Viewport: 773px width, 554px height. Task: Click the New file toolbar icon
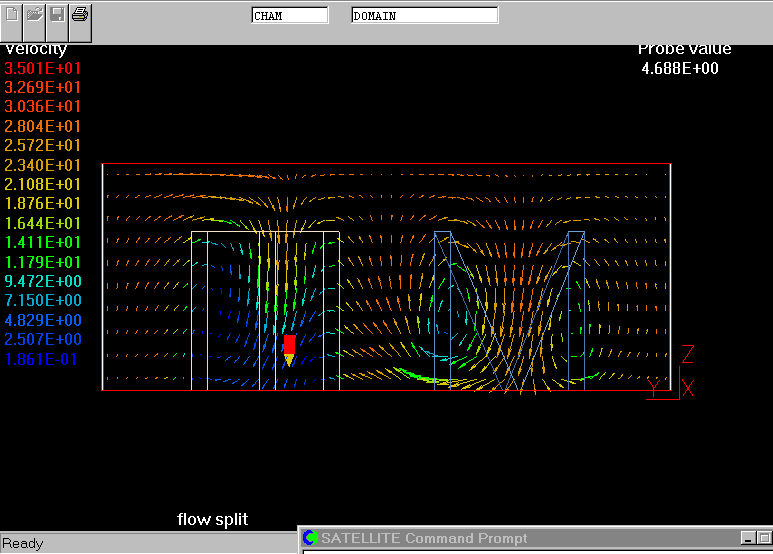(12, 16)
